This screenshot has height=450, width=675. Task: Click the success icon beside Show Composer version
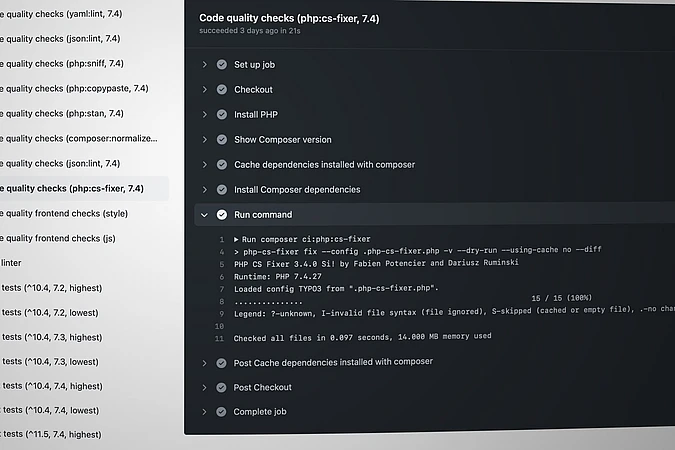pyautogui.click(x=221, y=140)
